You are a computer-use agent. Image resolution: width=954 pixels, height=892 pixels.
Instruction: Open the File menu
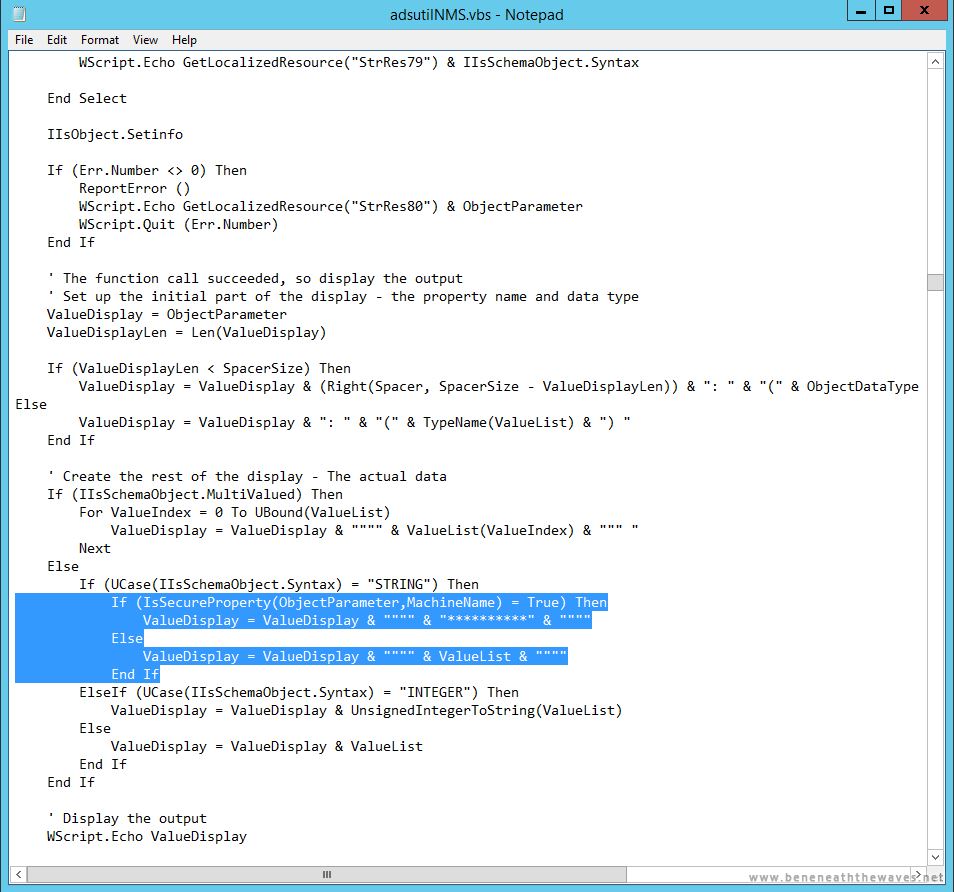[24, 40]
